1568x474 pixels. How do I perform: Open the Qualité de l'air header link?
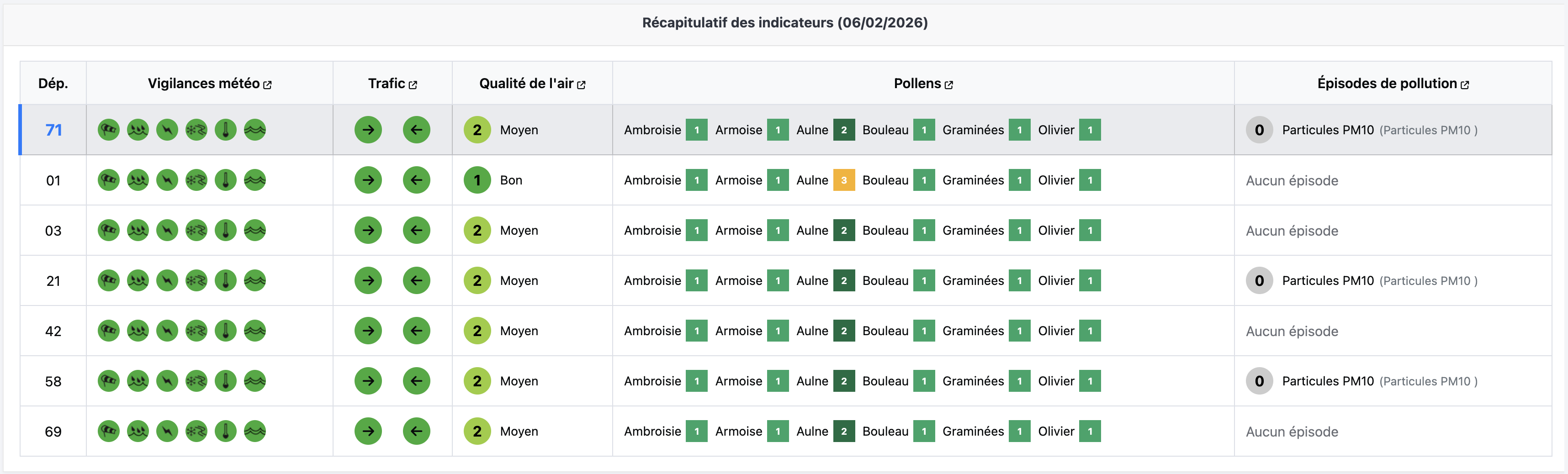tap(581, 84)
